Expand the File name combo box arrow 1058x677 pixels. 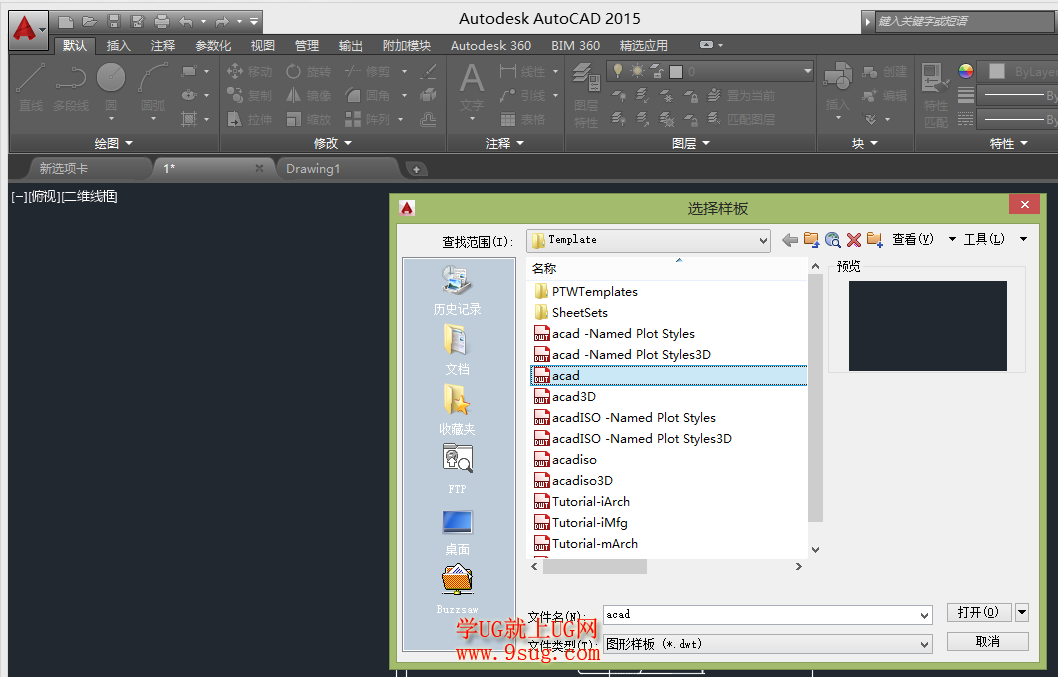point(924,615)
